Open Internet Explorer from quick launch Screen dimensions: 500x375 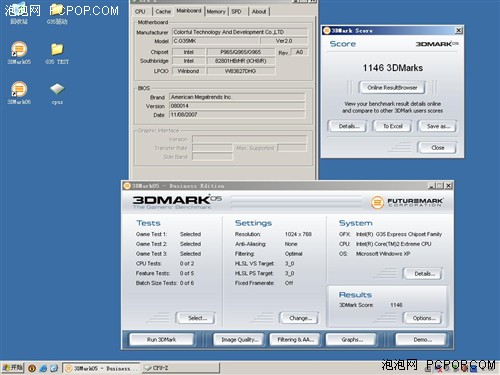click(x=43, y=368)
